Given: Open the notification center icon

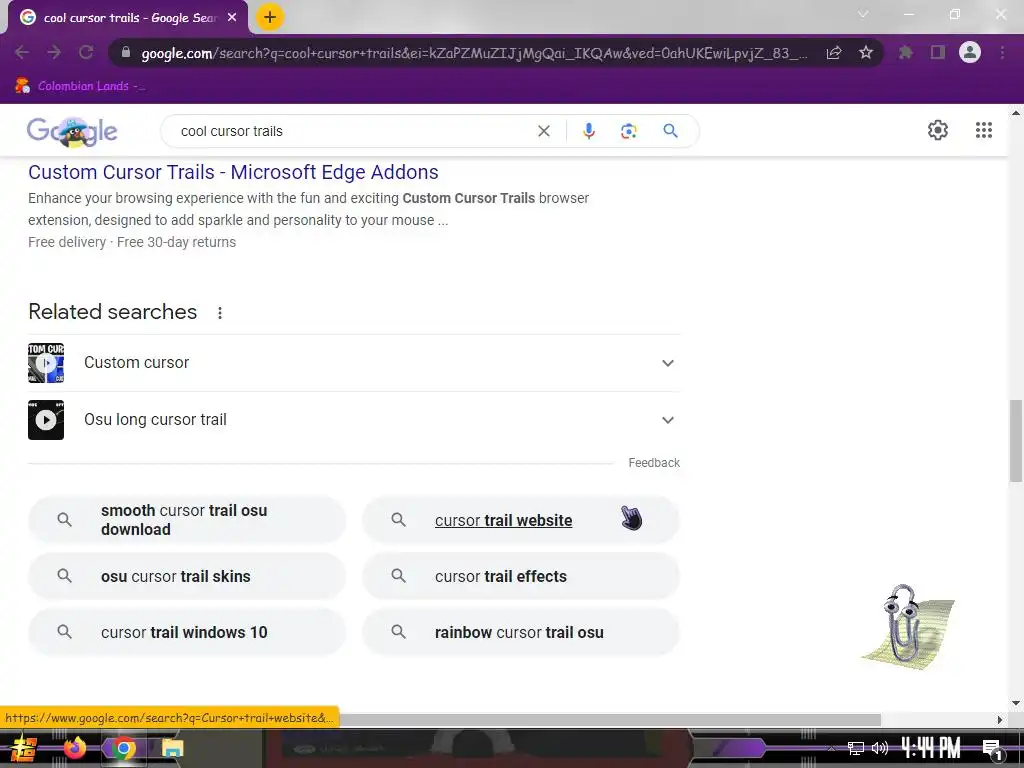Looking at the screenshot, I should click(x=993, y=750).
